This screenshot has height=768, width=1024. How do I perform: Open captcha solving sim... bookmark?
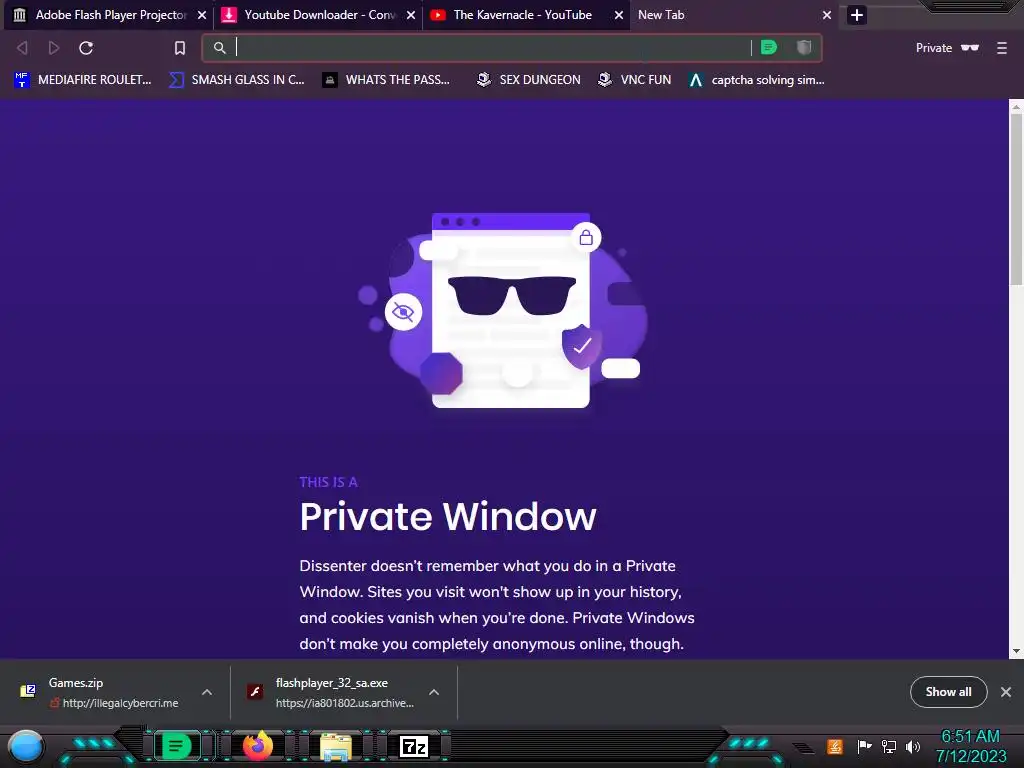pyautogui.click(x=757, y=80)
